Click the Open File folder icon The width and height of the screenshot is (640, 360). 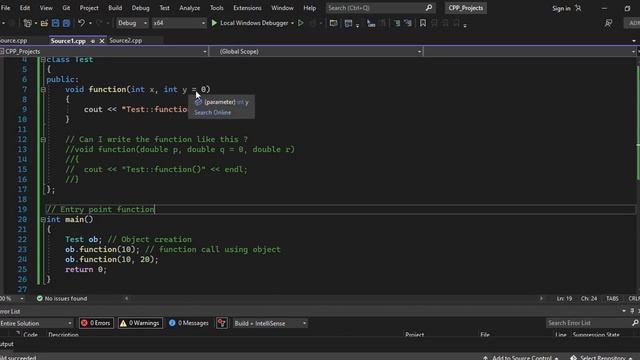click(x=44, y=23)
